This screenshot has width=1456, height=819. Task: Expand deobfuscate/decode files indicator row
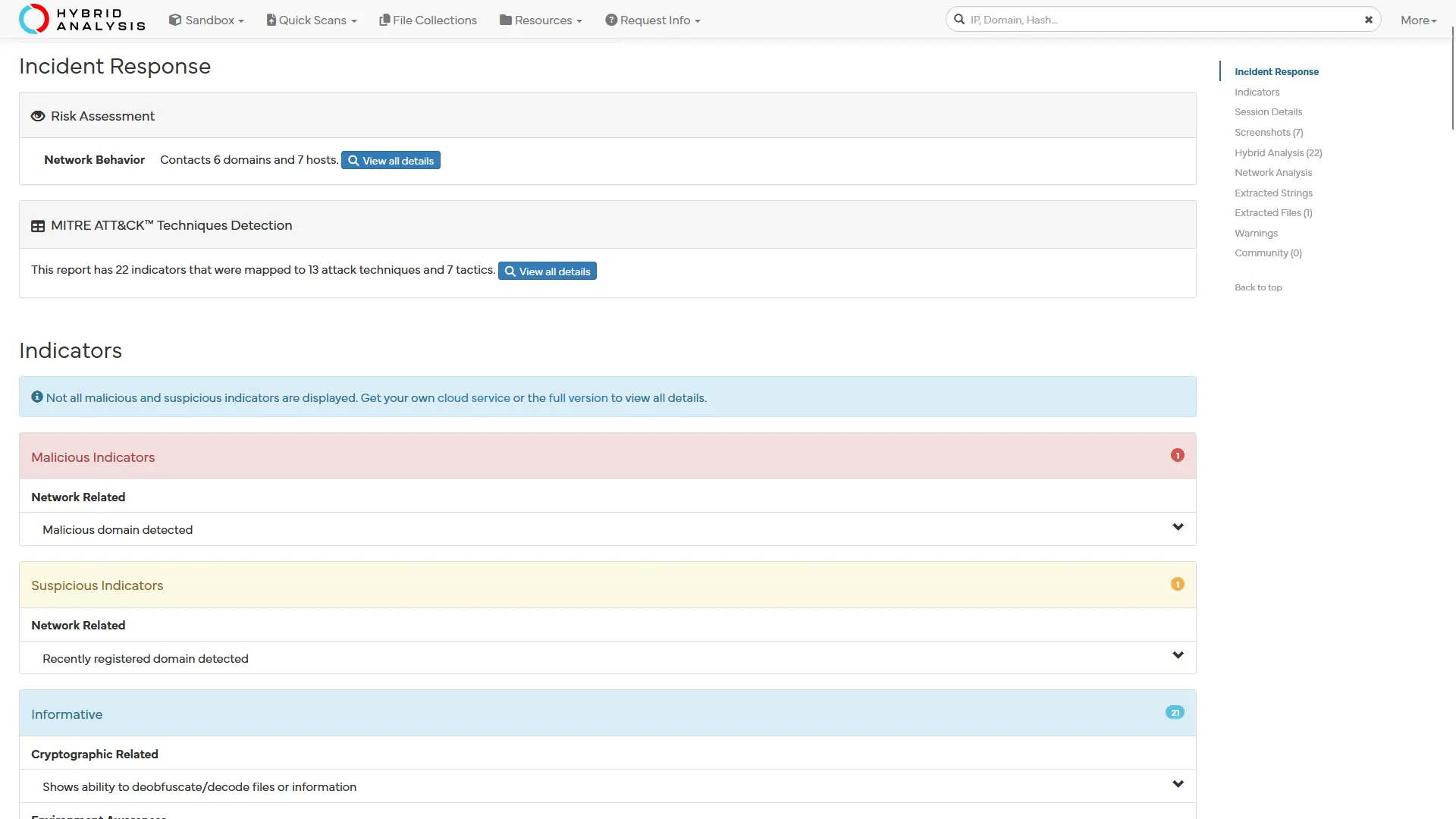(607, 786)
